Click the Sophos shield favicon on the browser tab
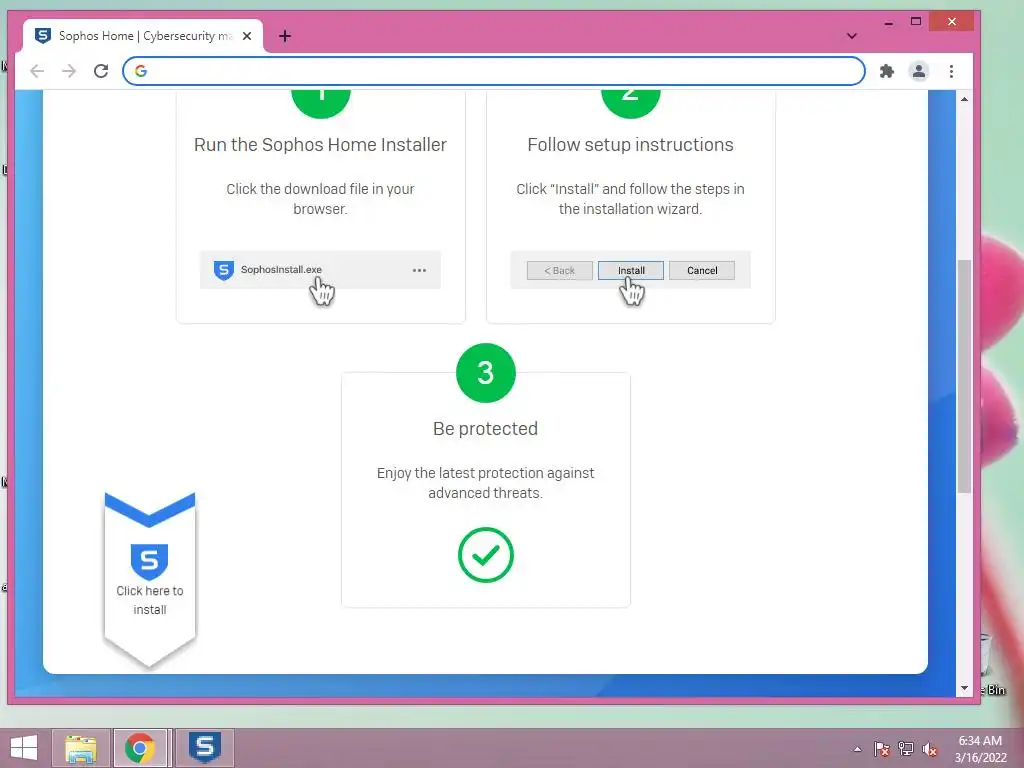Screen dimensions: 1024x768 [x=43, y=36]
